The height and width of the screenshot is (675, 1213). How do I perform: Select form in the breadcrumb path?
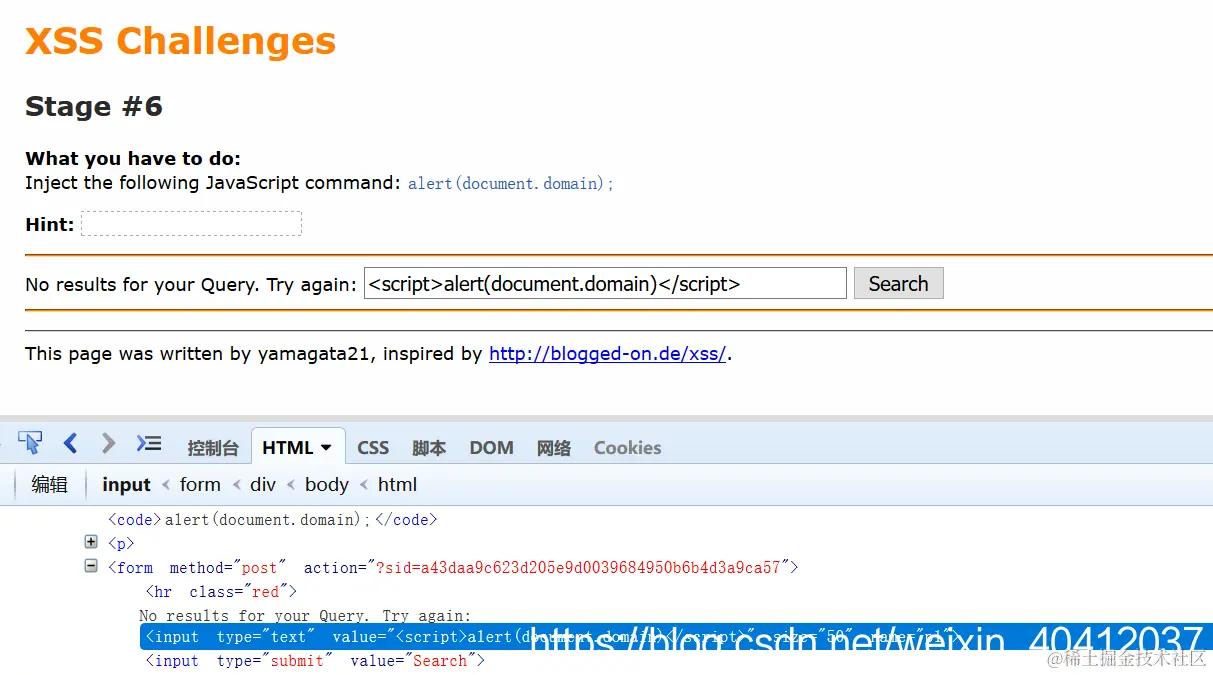(x=200, y=485)
